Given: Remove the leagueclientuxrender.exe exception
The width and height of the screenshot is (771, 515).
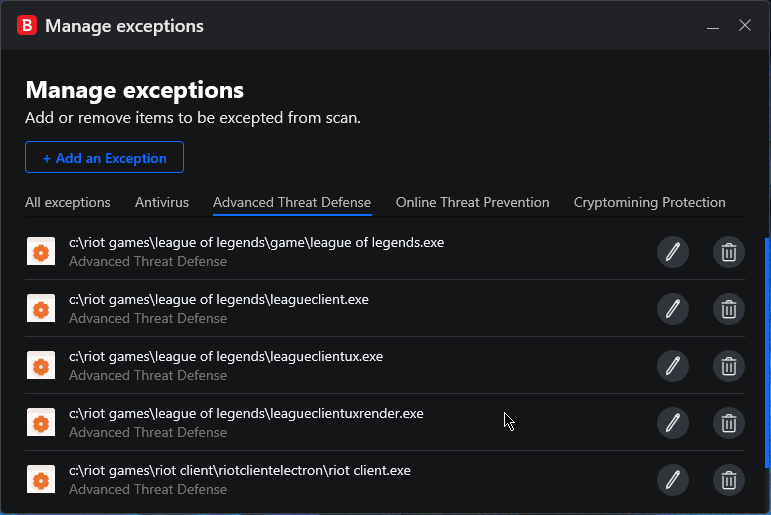Looking at the screenshot, I should tap(729, 423).
